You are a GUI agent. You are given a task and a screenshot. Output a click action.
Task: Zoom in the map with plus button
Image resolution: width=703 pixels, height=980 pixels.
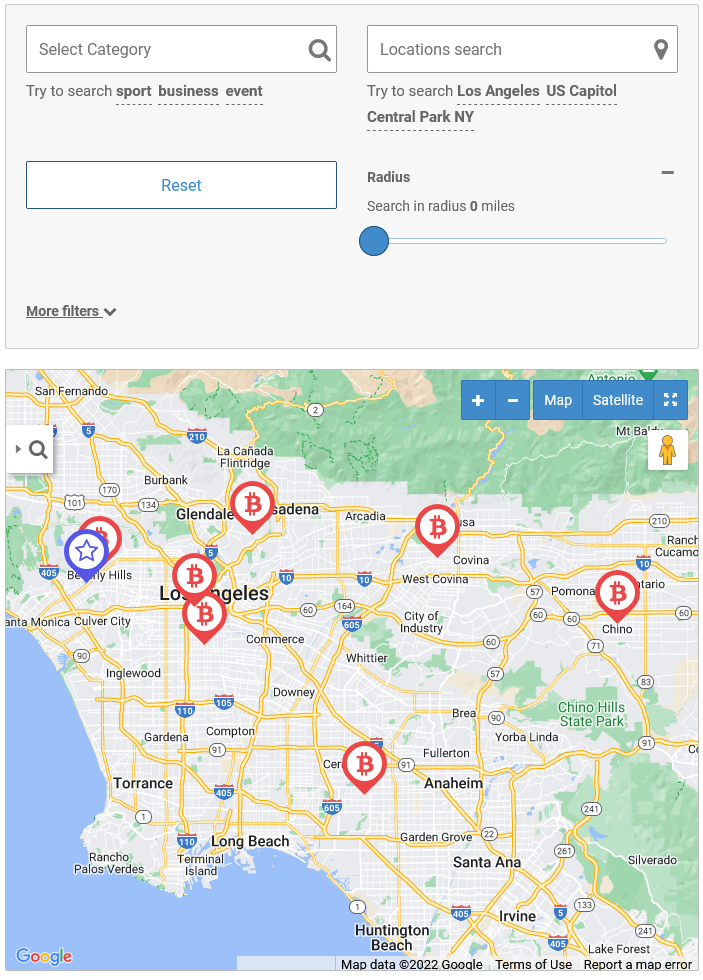pos(478,400)
